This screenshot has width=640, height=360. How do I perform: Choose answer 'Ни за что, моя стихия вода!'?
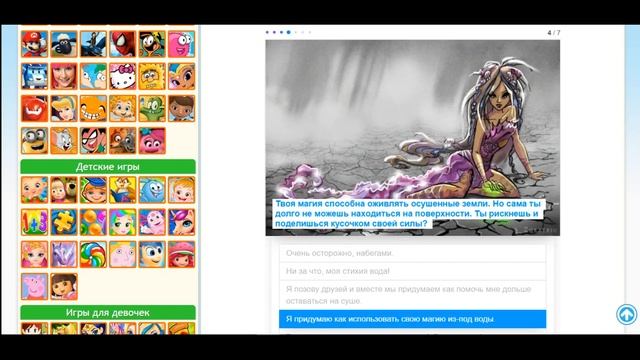[413, 271]
